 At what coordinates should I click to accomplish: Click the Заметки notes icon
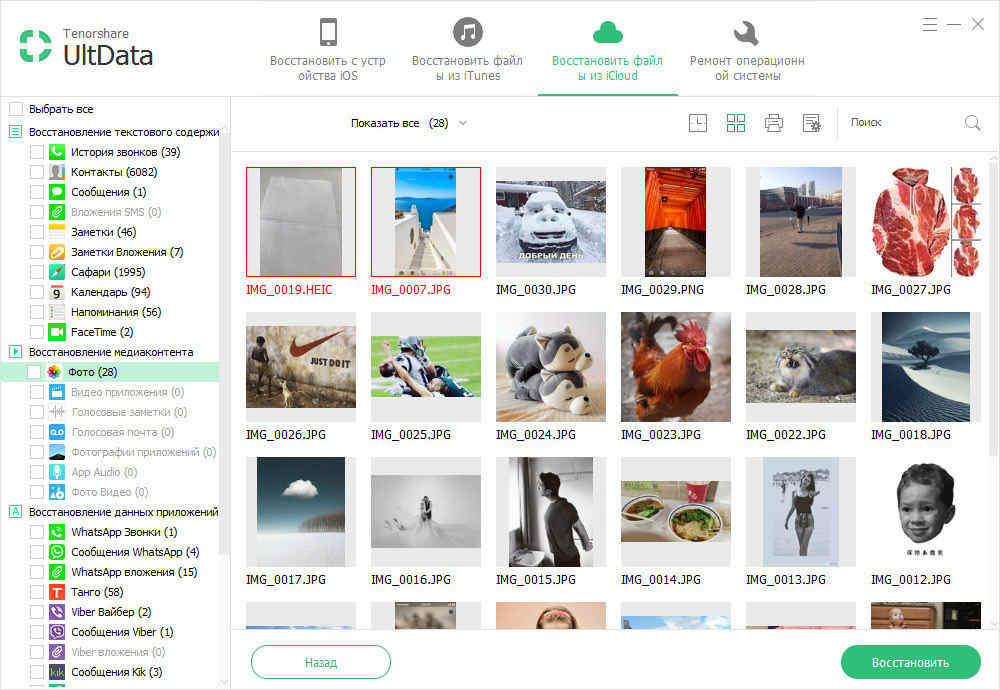(x=57, y=231)
